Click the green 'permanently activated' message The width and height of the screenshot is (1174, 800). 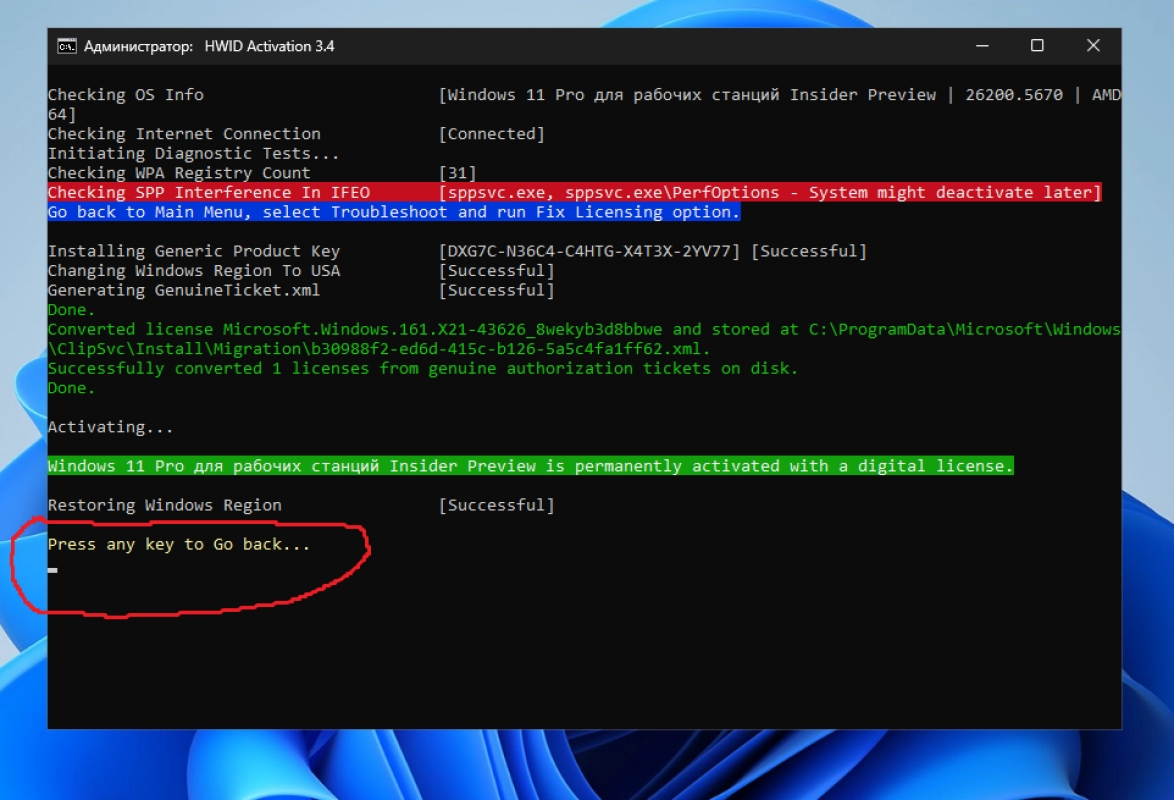530,466
